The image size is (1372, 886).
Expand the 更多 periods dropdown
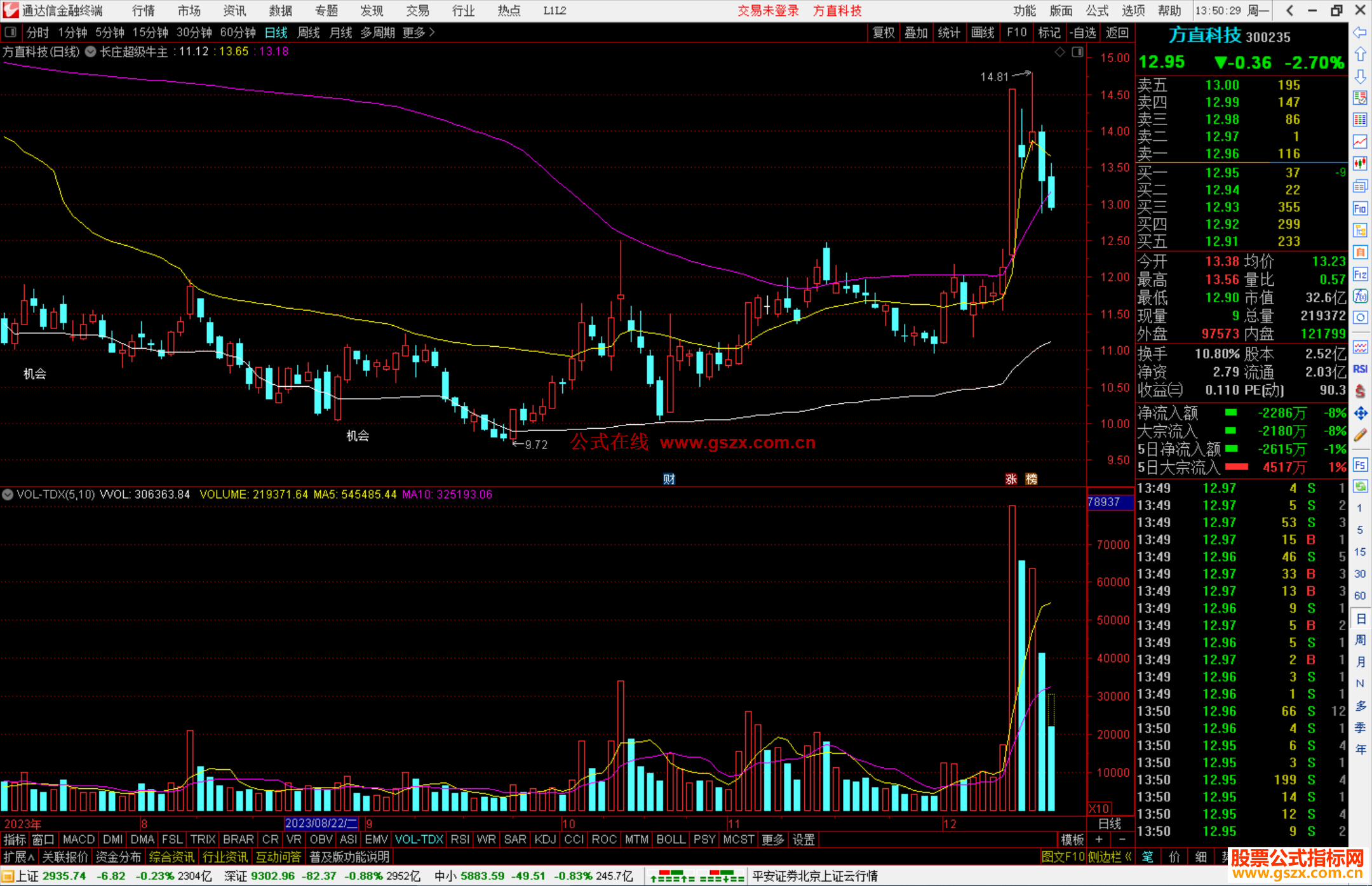tap(418, 32)
